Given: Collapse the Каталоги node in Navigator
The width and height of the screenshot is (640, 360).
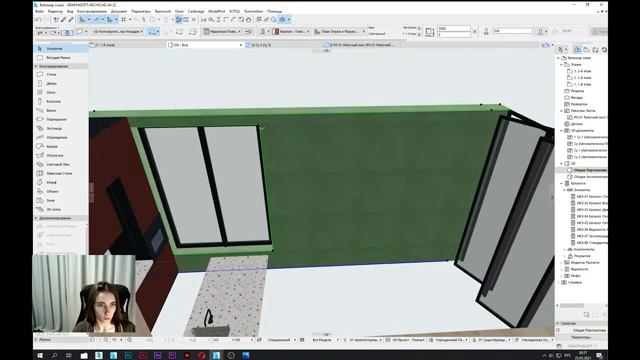Looking at the screenshot, I should pyautogui.click(x=562, y=183).
